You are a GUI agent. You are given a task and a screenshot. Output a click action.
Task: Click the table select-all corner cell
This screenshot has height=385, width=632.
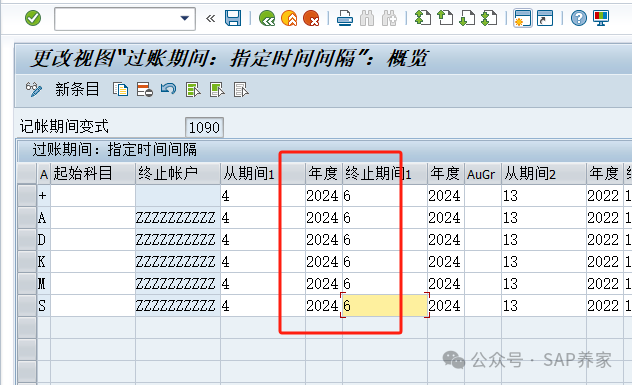[x=27, y=174]
